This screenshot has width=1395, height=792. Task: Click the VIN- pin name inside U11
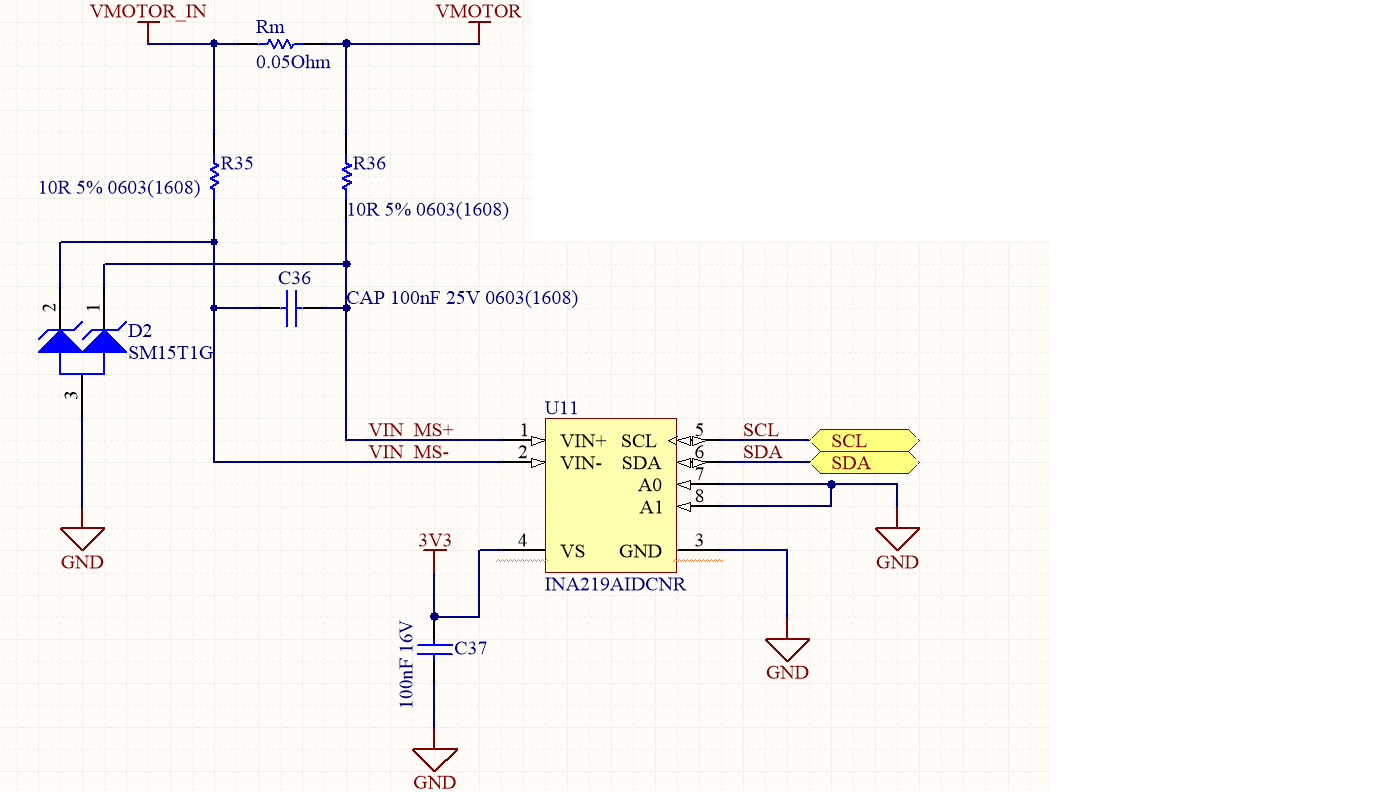point(581,463)
